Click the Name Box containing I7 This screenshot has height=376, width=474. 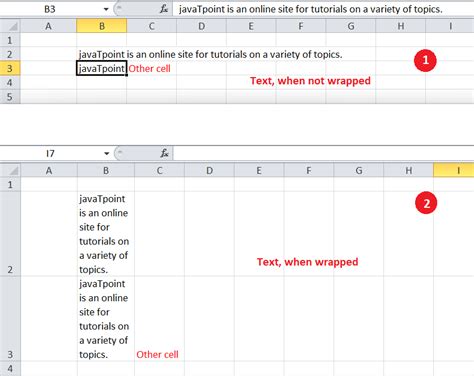pos(50,154)
